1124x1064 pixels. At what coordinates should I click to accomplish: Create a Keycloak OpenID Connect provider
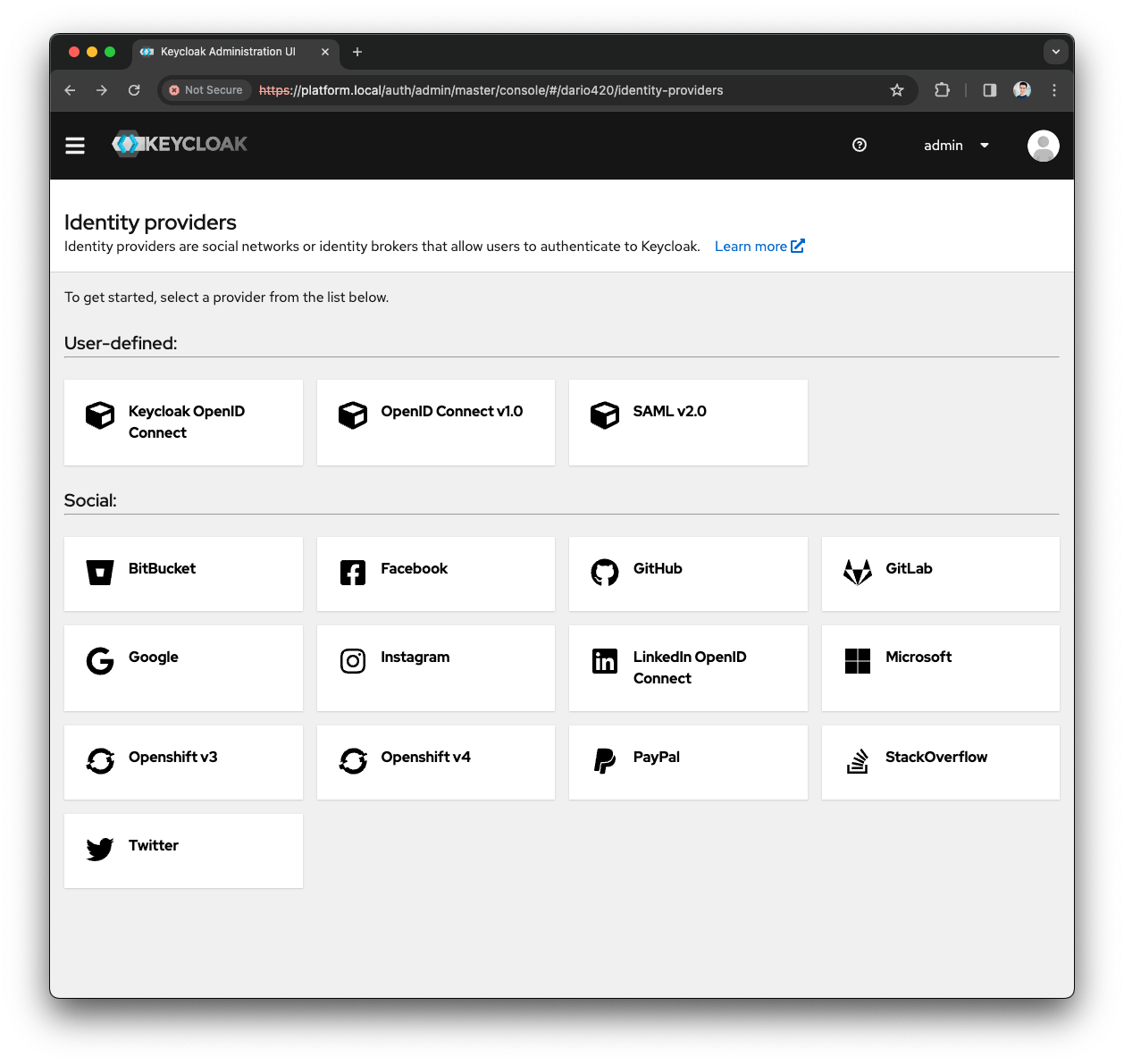point(182,422)
